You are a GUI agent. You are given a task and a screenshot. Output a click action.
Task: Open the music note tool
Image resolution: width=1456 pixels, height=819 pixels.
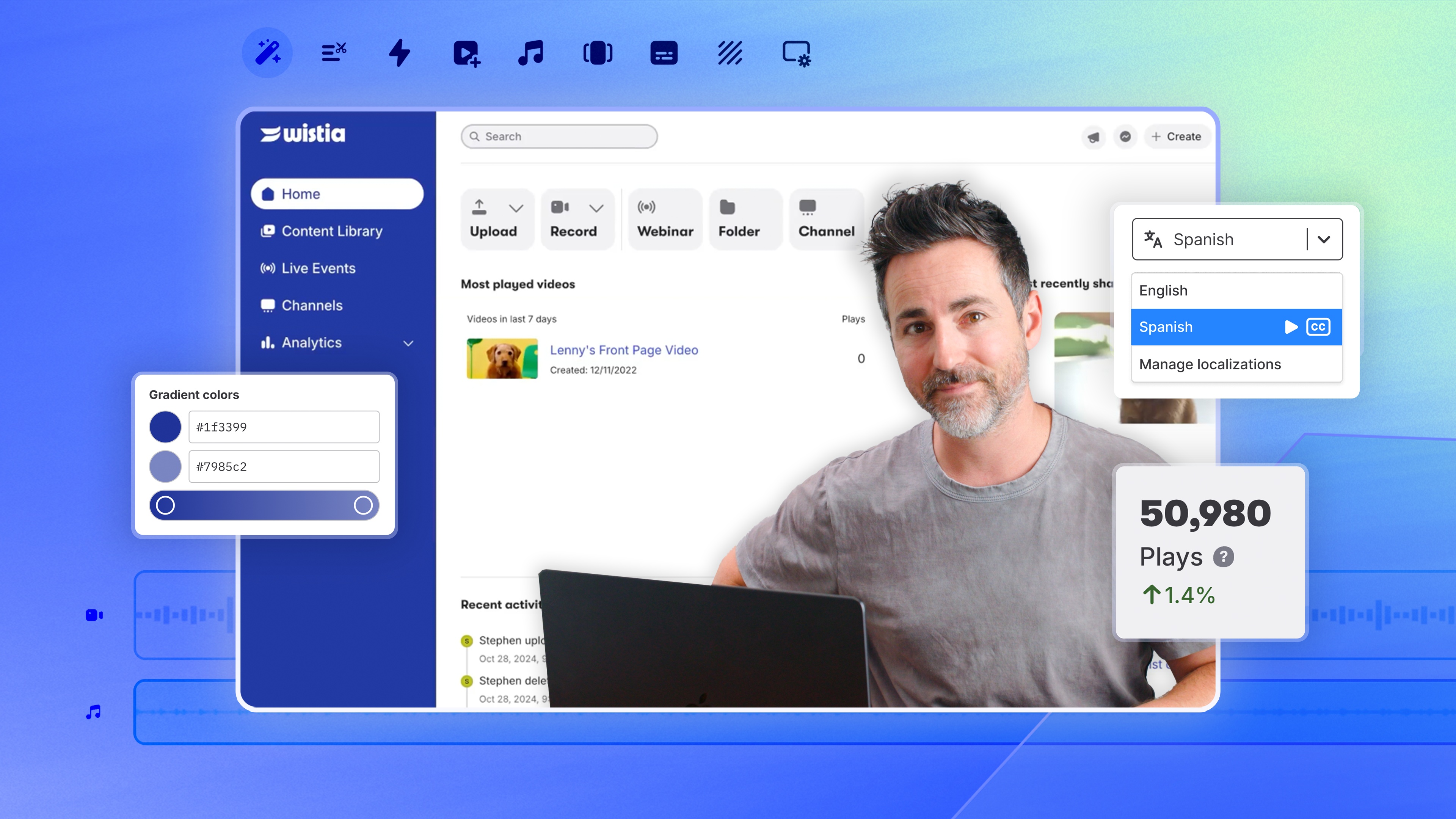pos(531,53)
